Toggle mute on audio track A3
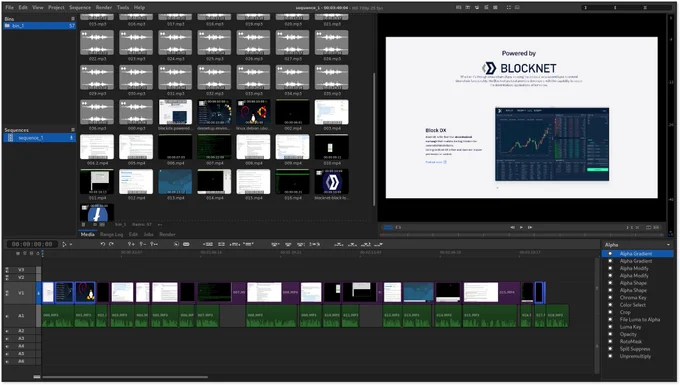The image size is (680, 385). [x=7, y=339]
